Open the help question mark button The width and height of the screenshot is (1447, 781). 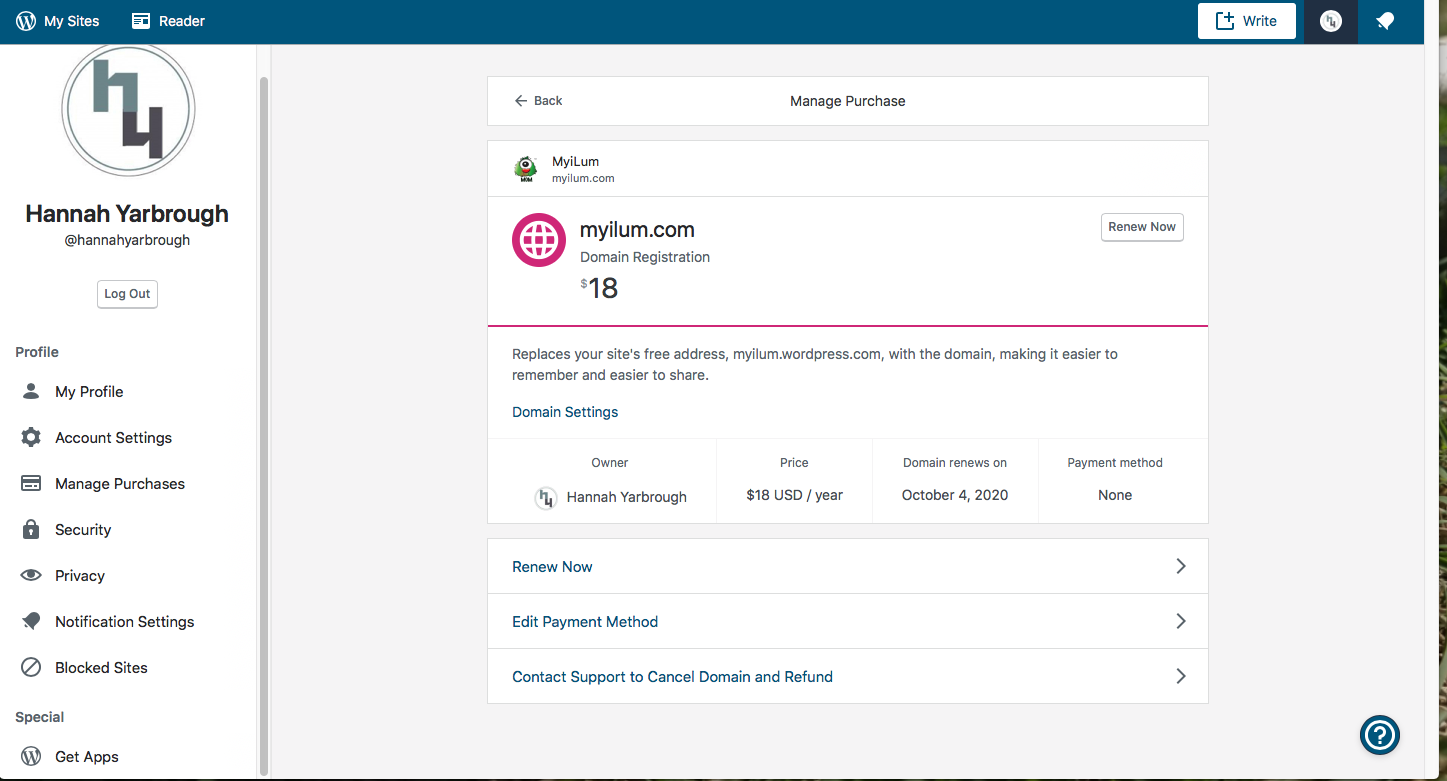coord(1380,735)
